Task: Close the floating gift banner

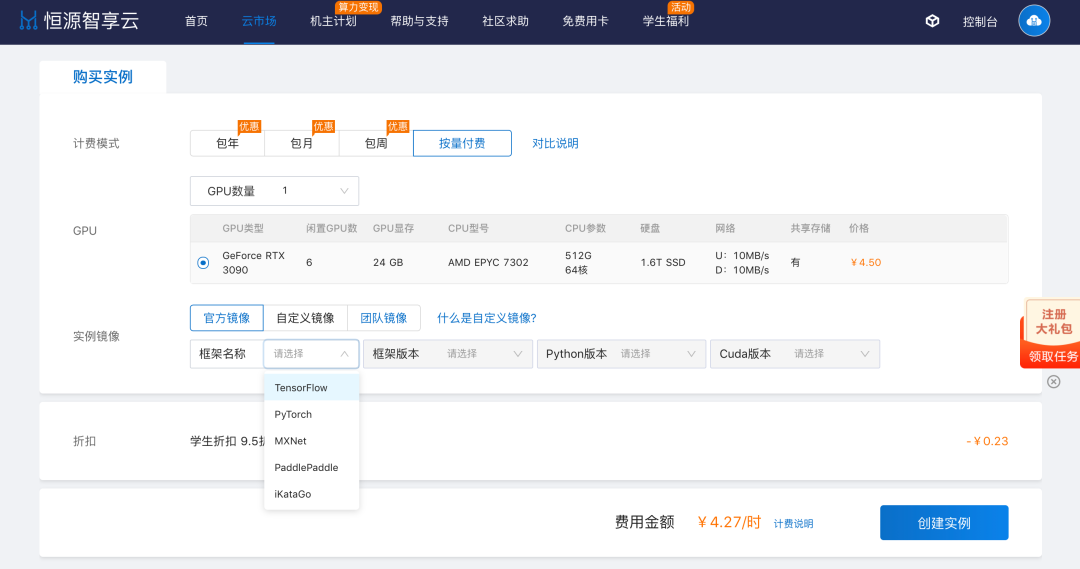Action: [x=1054, y=382]
